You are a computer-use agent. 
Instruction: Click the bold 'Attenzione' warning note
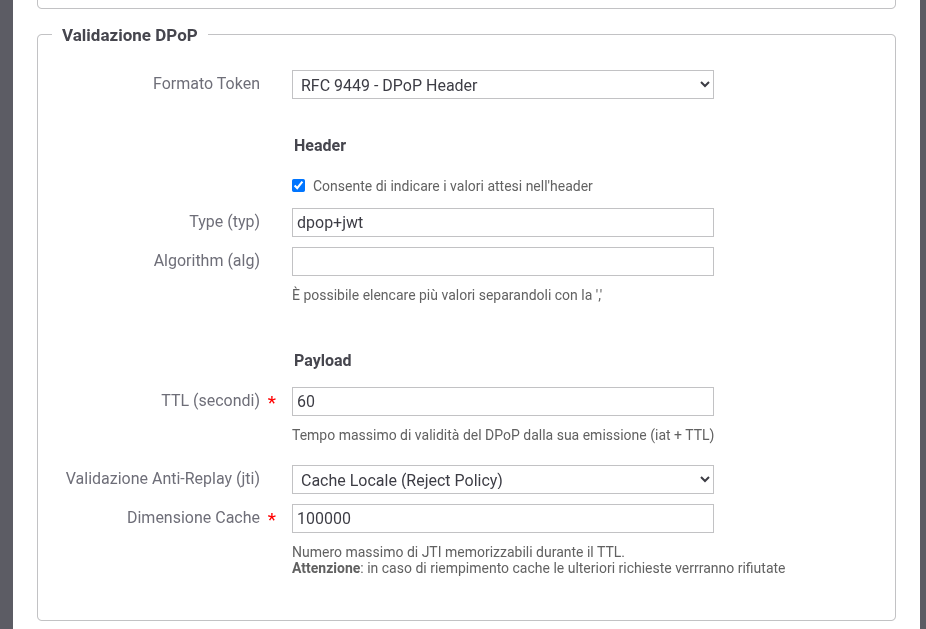point(326,568)
